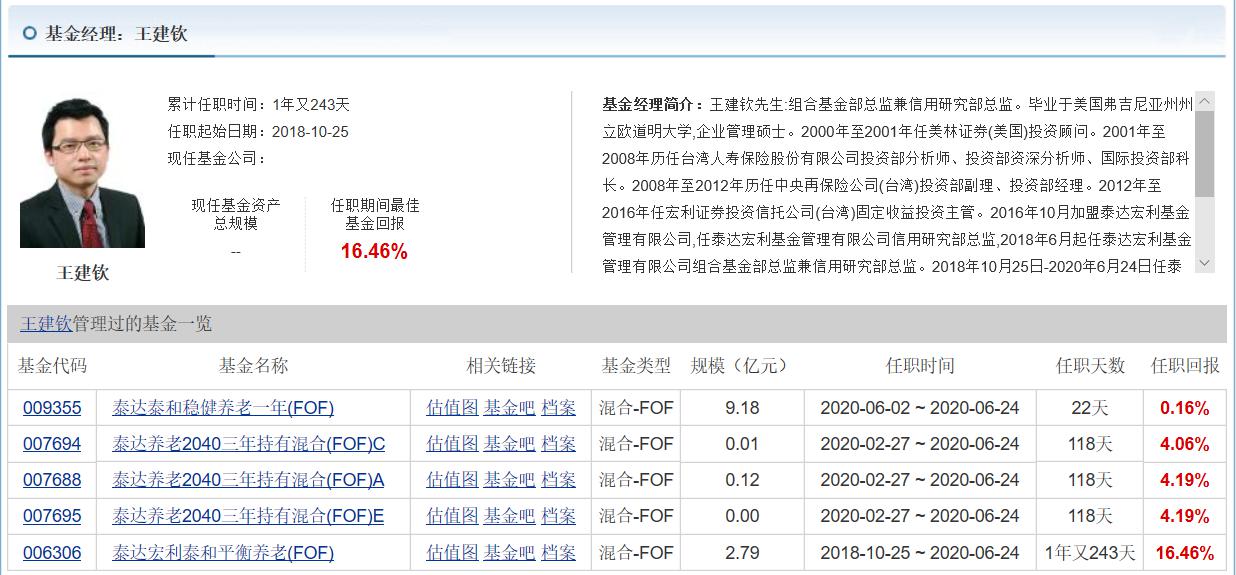Screen dimensions: 1236x575
Task: Click the 基金类型 column header
Action: [636, 366]
